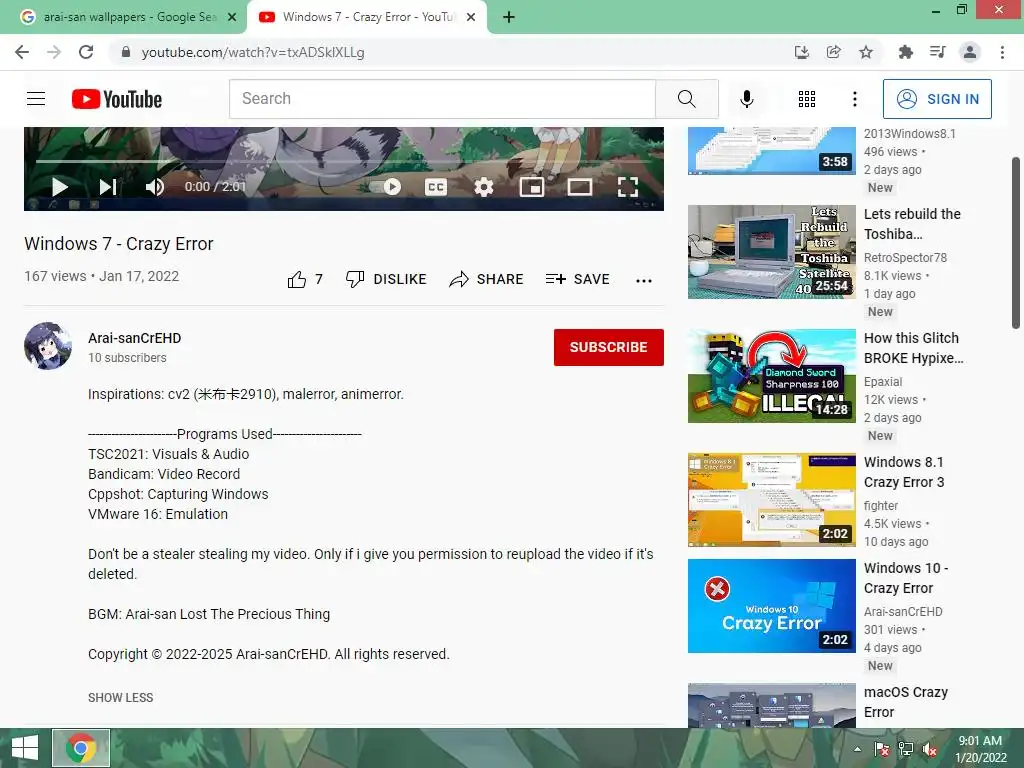Share the Windows 7 Crazy Error video
The image size is (1024, 768).
click(x=486, y=280)
